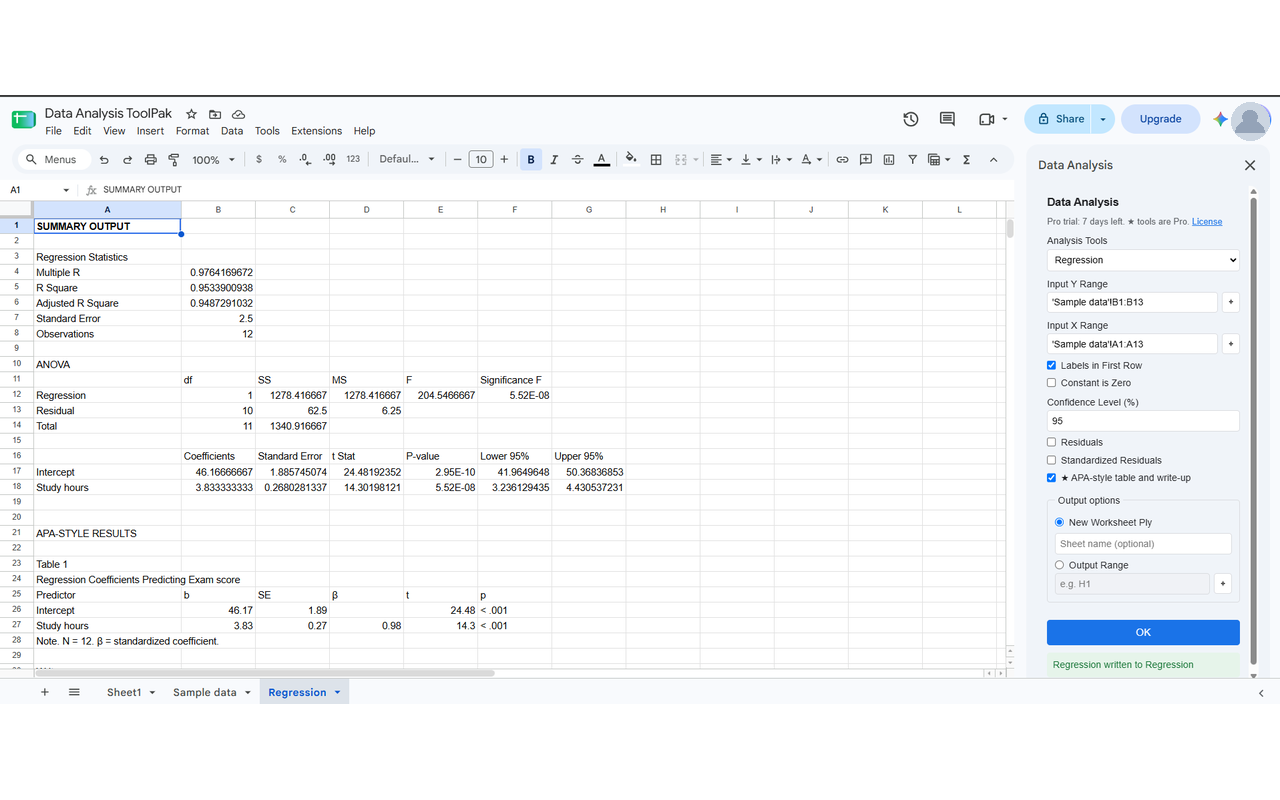This screenshot has height=800, width=1280.
Task: Open the comments panel in the header
Action: click(947, 119)
